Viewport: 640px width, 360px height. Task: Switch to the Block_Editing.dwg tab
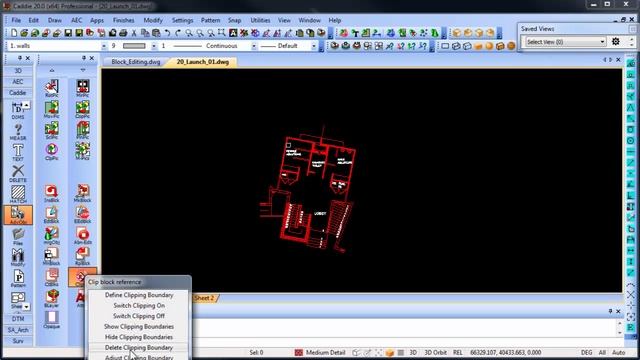click(x=136, y=62)
